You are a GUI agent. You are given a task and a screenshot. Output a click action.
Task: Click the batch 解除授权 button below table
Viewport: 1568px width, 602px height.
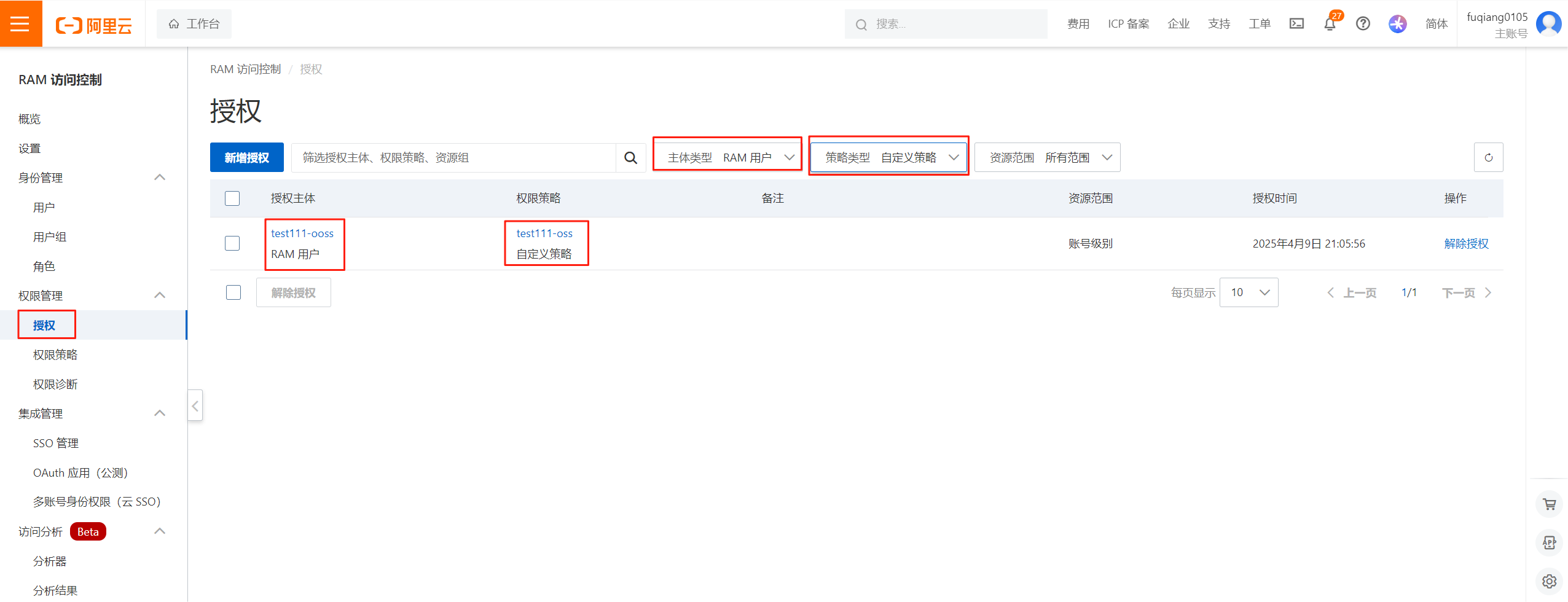click(294, 292)
